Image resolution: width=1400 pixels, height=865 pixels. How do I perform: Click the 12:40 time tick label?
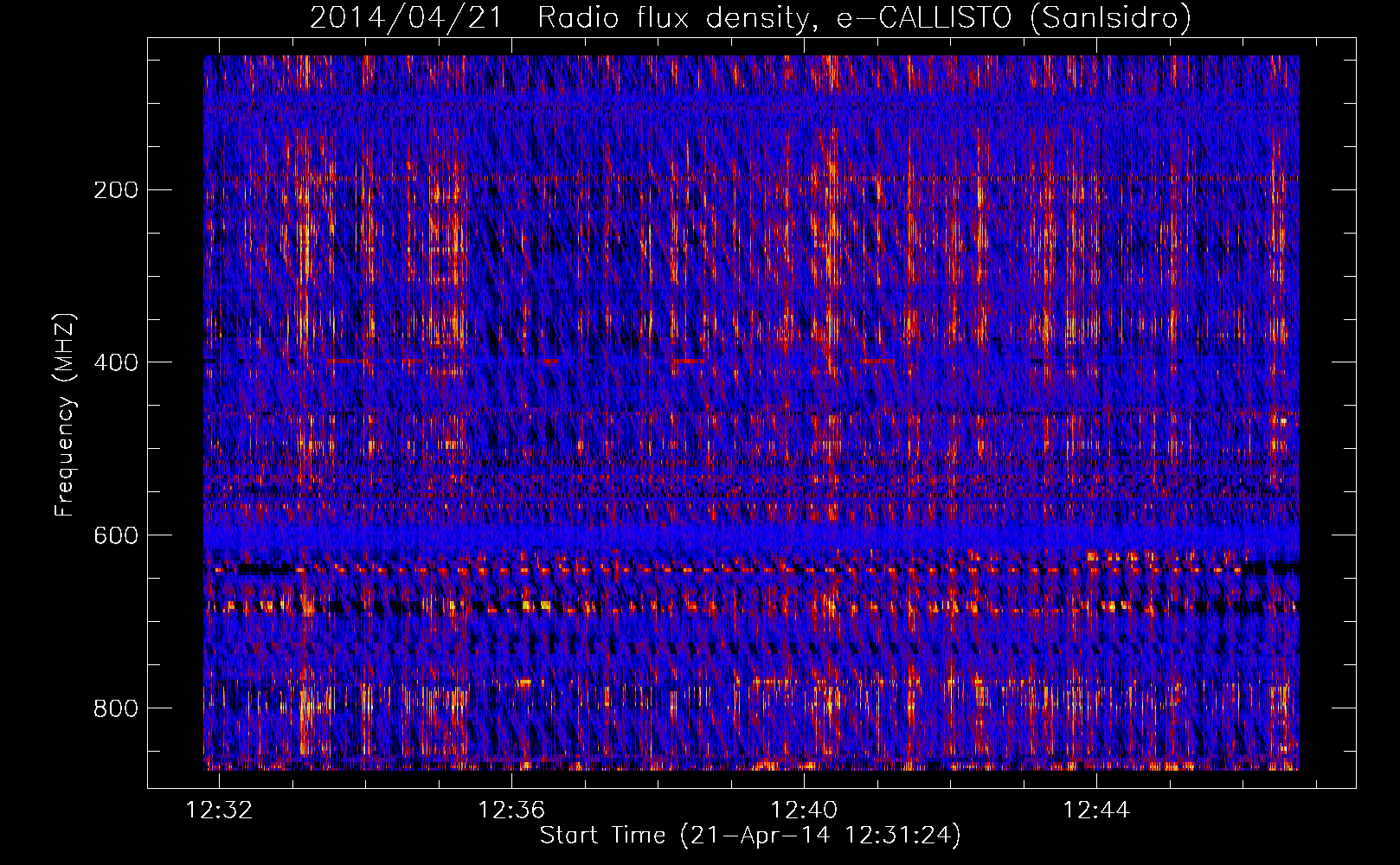tap(805, 811)
